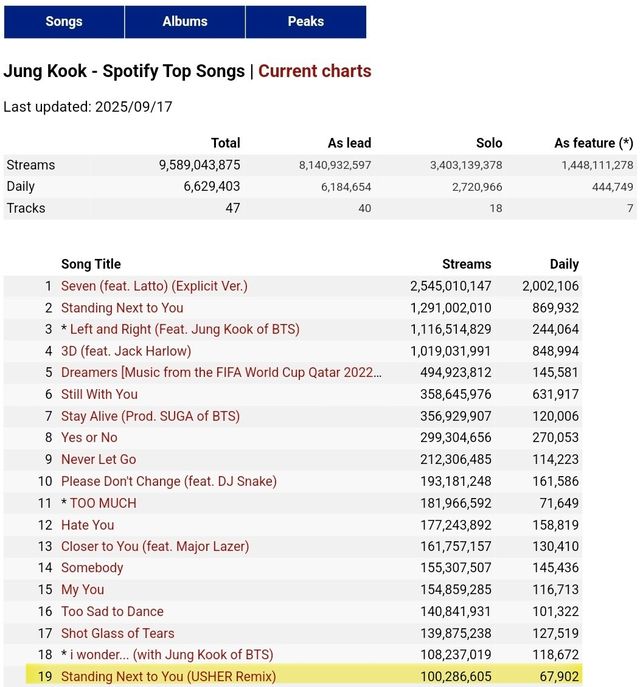Open Dreamers FIFA World Cup song
The width and height of the screenshot is (640, 687).
coord(221,373)
